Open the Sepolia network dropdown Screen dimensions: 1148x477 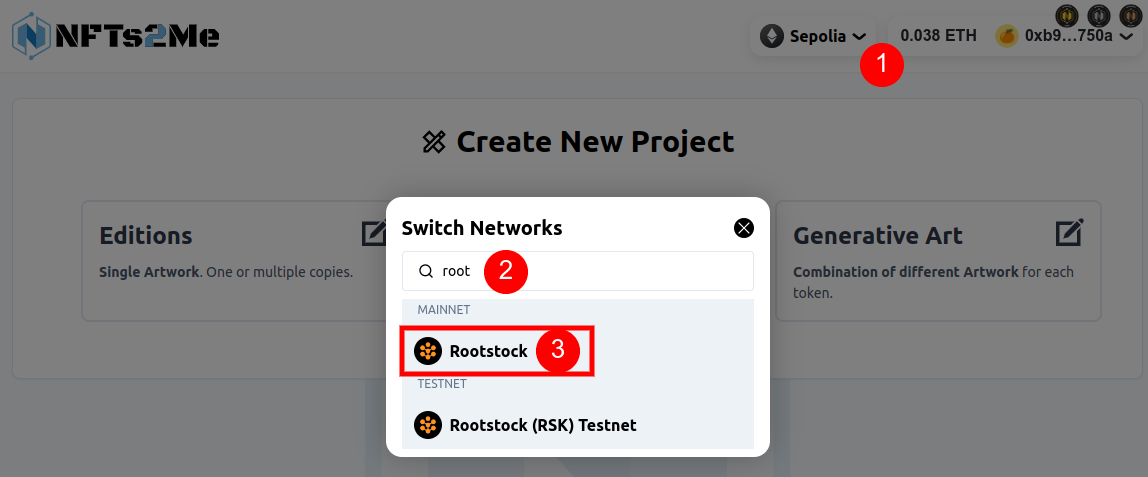tap(813, 36)
